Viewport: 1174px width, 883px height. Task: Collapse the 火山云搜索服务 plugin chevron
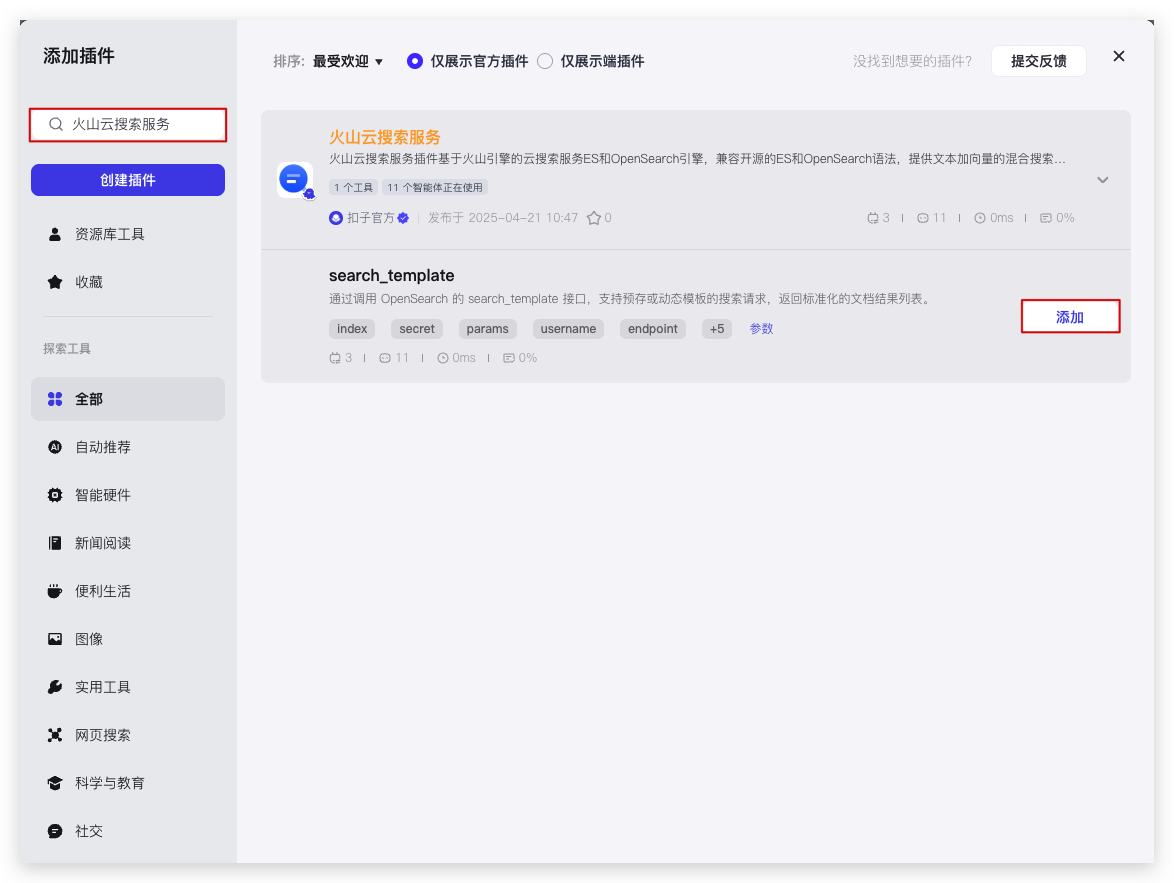(x=1103, y=180)
